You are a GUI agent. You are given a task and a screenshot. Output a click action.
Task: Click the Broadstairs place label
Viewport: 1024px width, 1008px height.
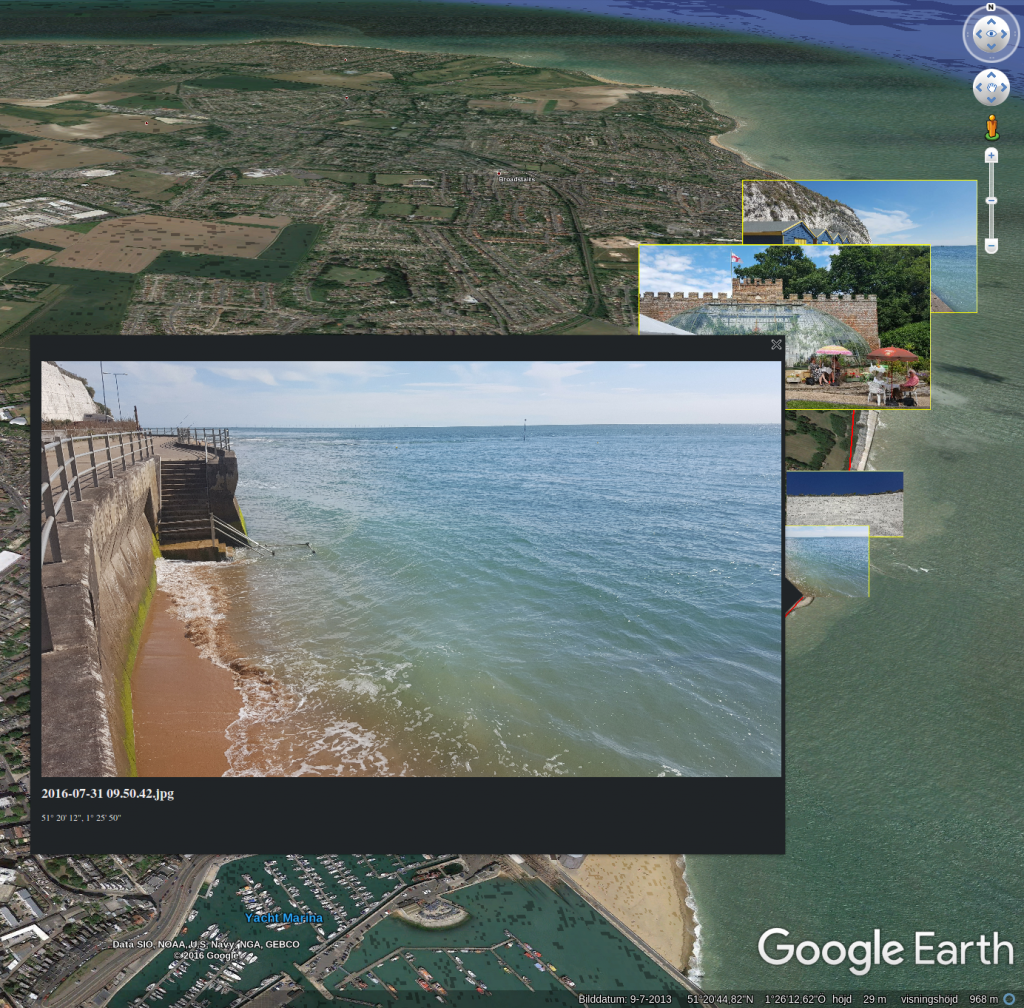(x=516, y=178)
